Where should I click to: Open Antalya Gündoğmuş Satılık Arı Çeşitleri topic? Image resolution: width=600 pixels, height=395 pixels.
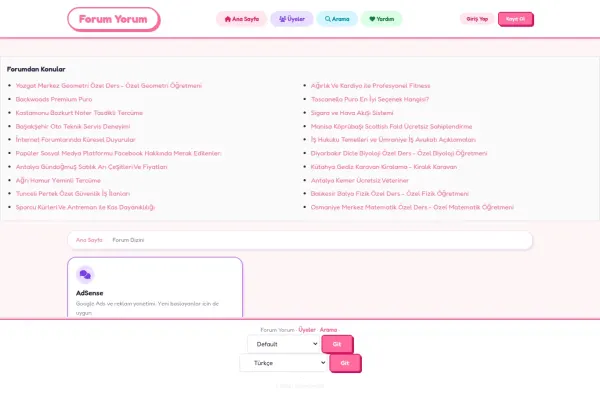tap(91, 167)
